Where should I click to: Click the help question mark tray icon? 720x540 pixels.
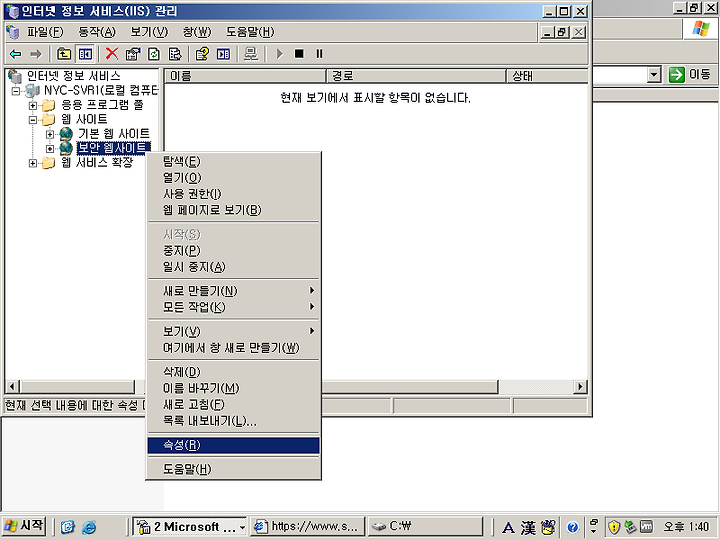point(572,527)
